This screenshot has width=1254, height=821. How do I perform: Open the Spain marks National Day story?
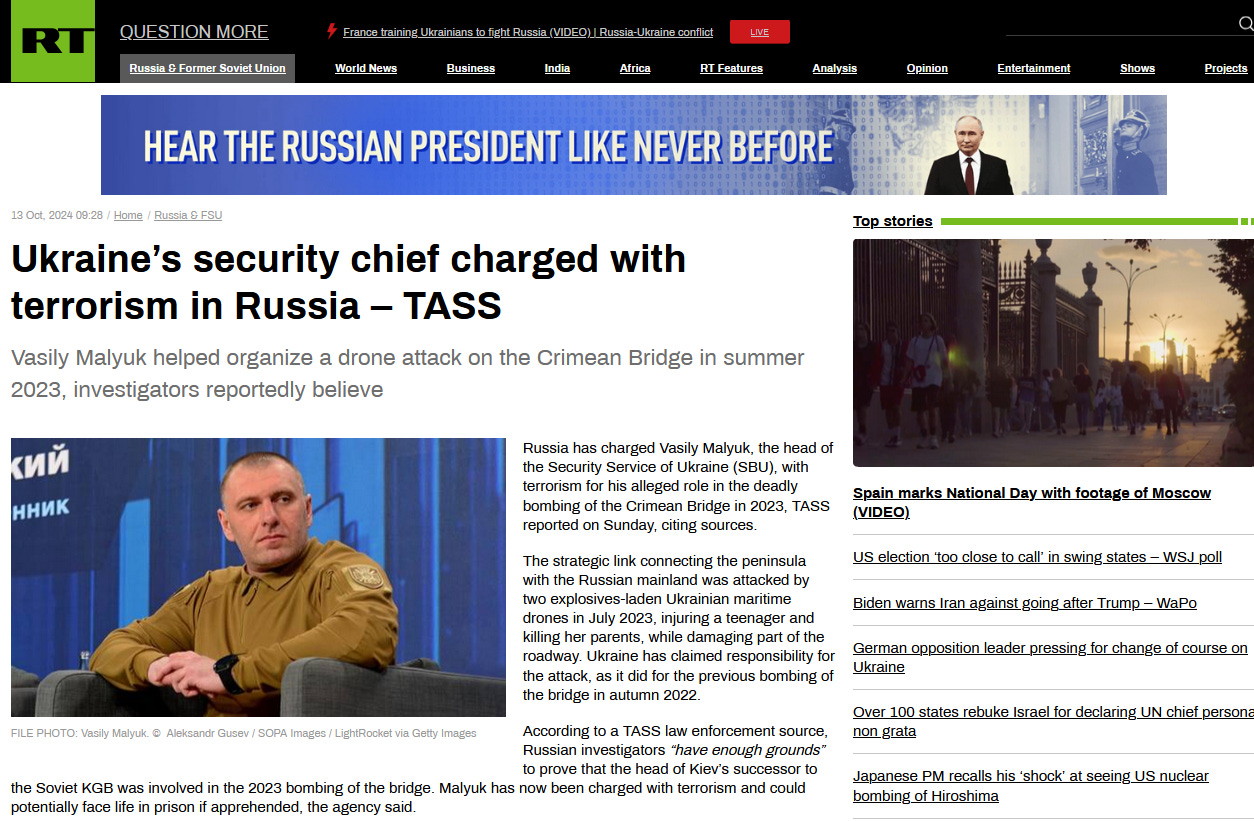coord(1032,502)
